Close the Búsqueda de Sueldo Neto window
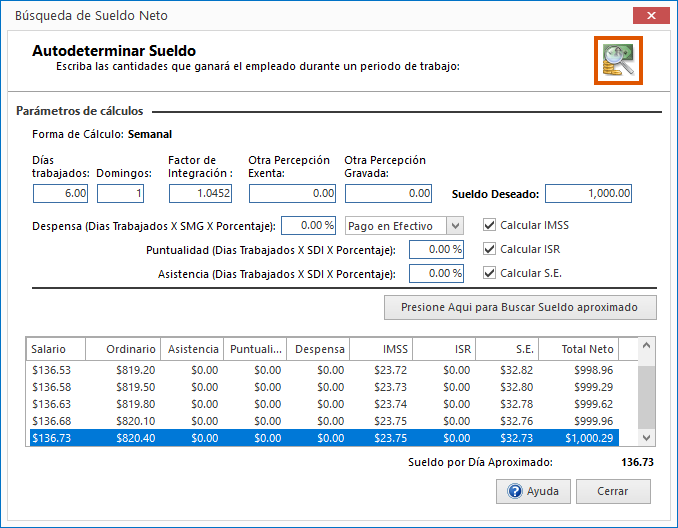Image resolution: width=678 pixels, height=528 pixels. [652, 15]
